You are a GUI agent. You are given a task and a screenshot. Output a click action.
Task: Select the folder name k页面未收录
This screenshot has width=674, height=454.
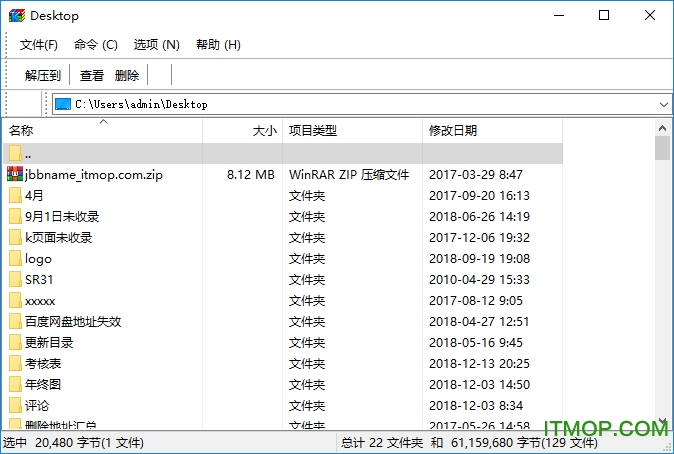point(58,238)
